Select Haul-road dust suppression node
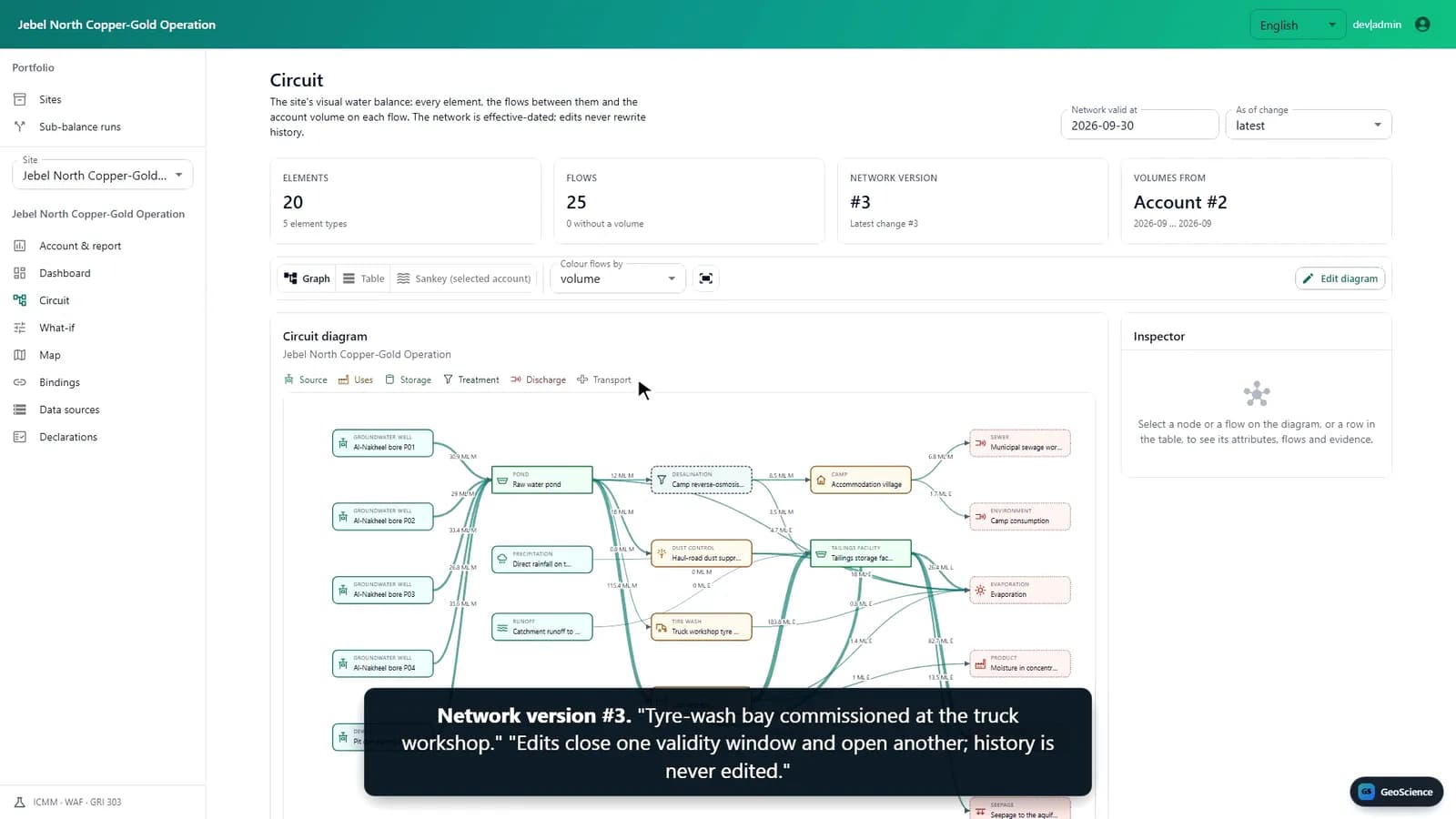Image resolution: width=1456 pixels, height=819 pixels. [x=701, y=553]
